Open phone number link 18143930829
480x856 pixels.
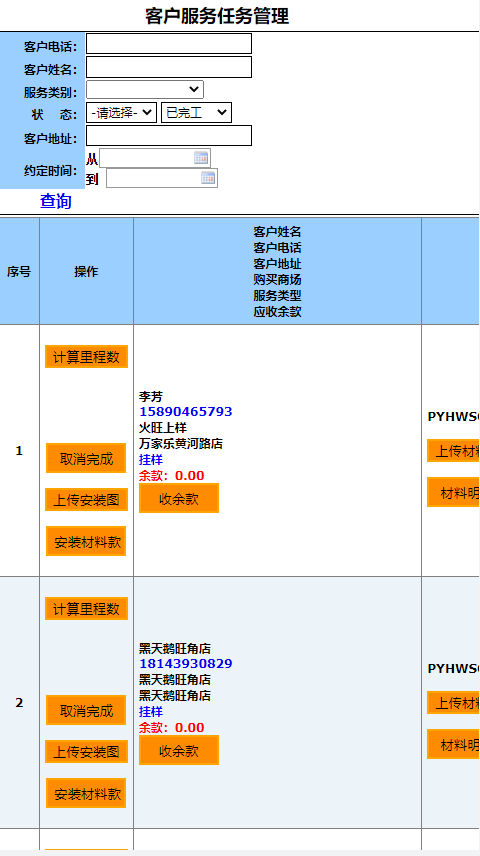186,664
